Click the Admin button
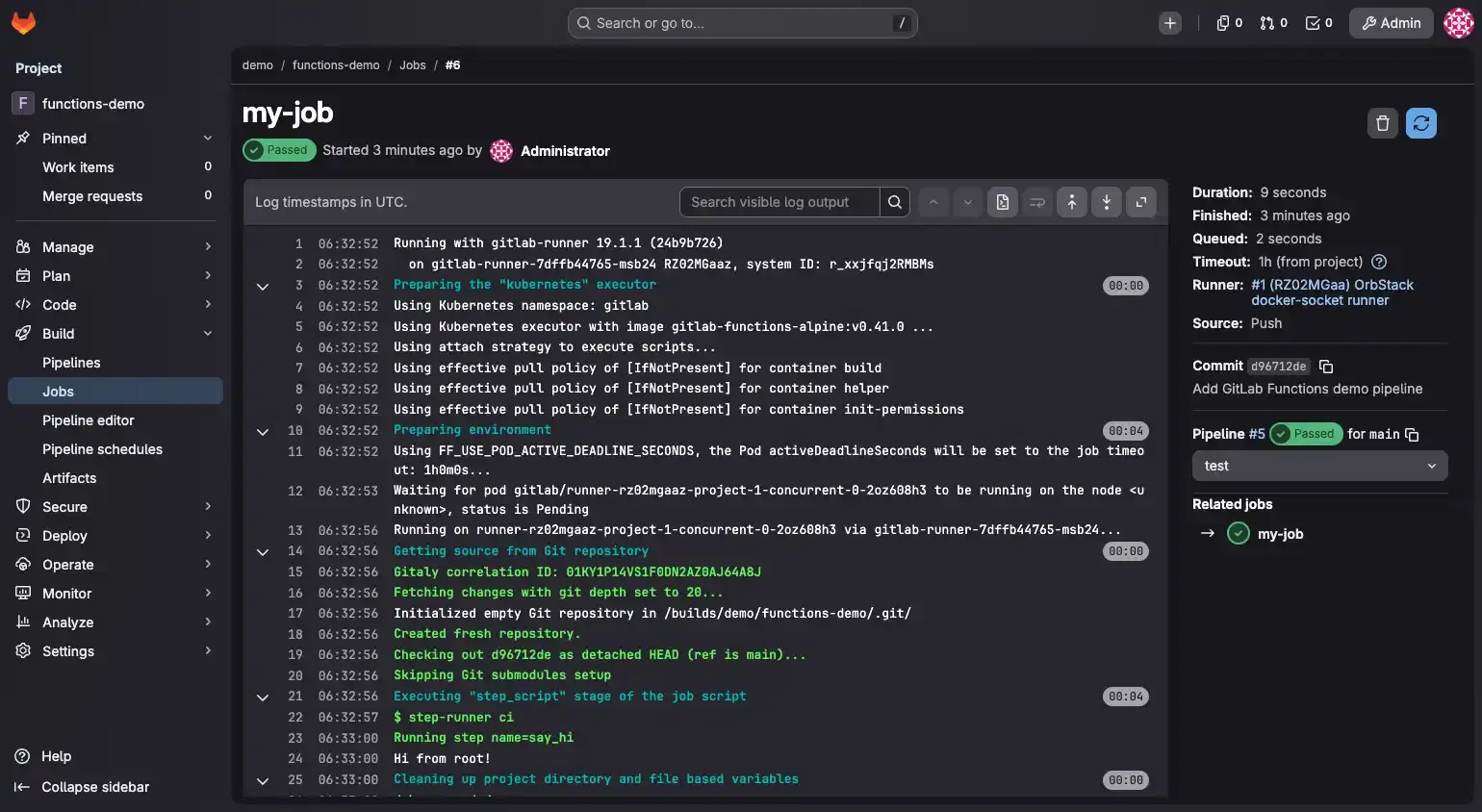 point(1392,23)
